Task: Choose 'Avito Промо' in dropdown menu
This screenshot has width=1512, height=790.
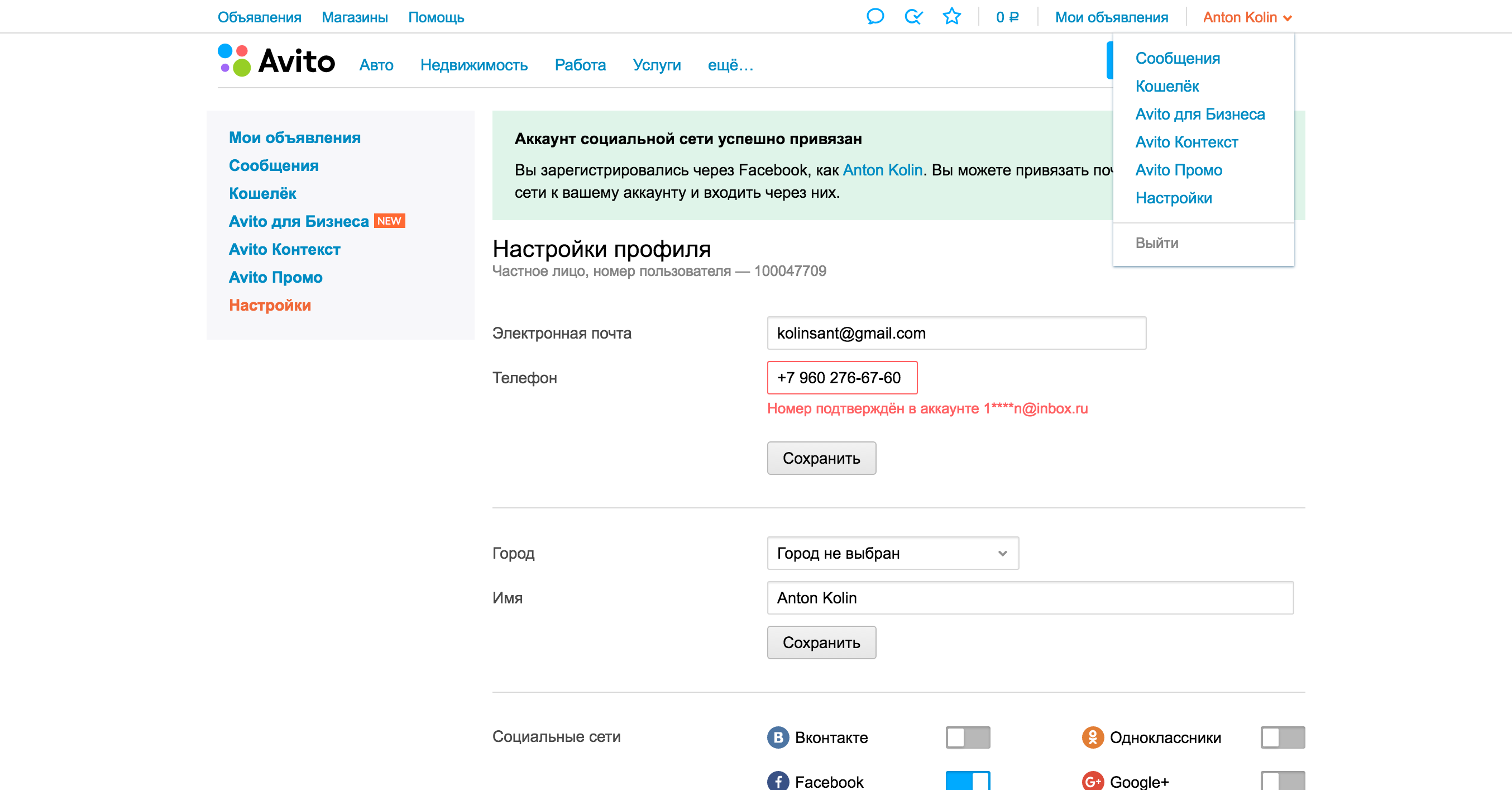Action: [1179, 170]
